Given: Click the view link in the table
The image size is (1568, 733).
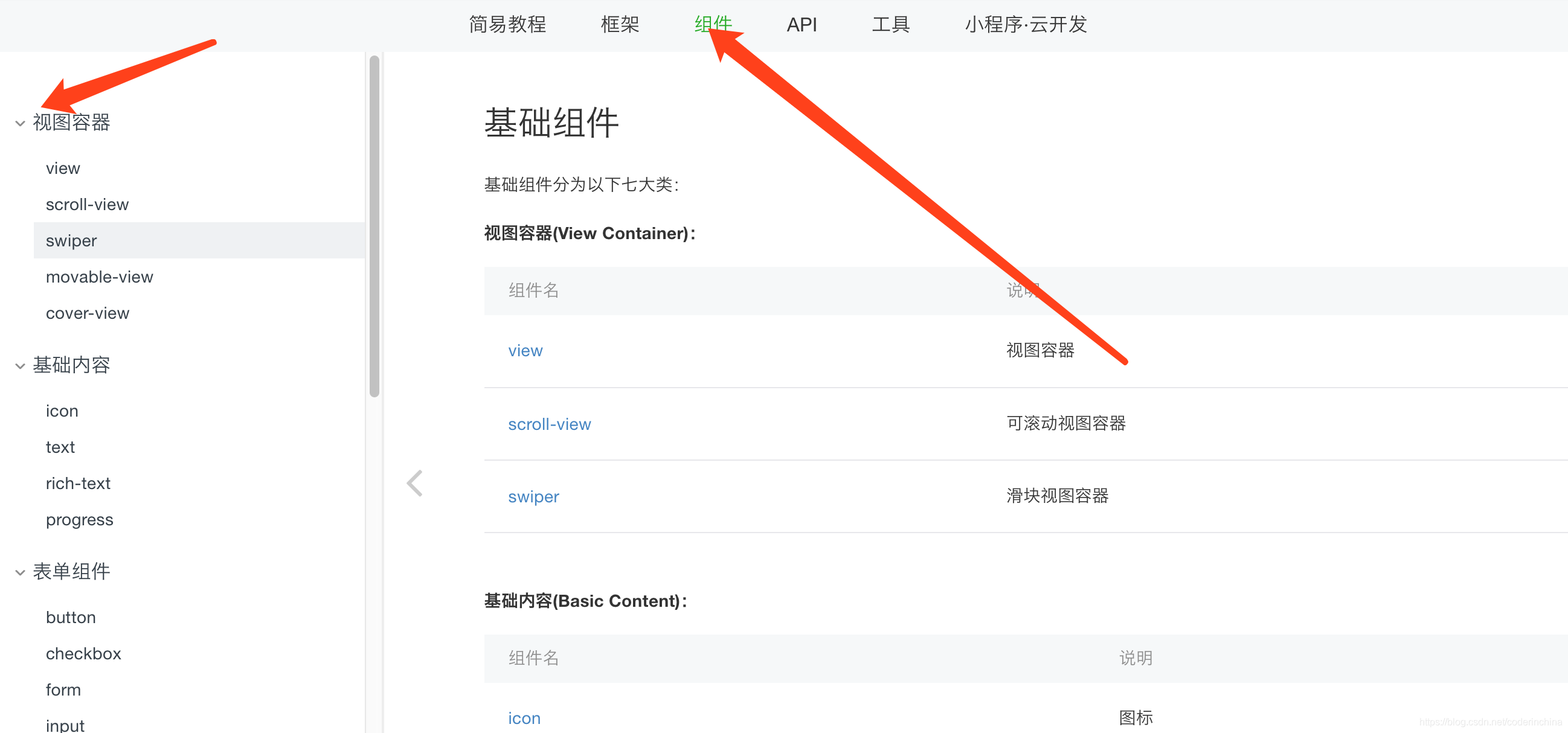Looking at the screenshot, I should coord(525,351).
